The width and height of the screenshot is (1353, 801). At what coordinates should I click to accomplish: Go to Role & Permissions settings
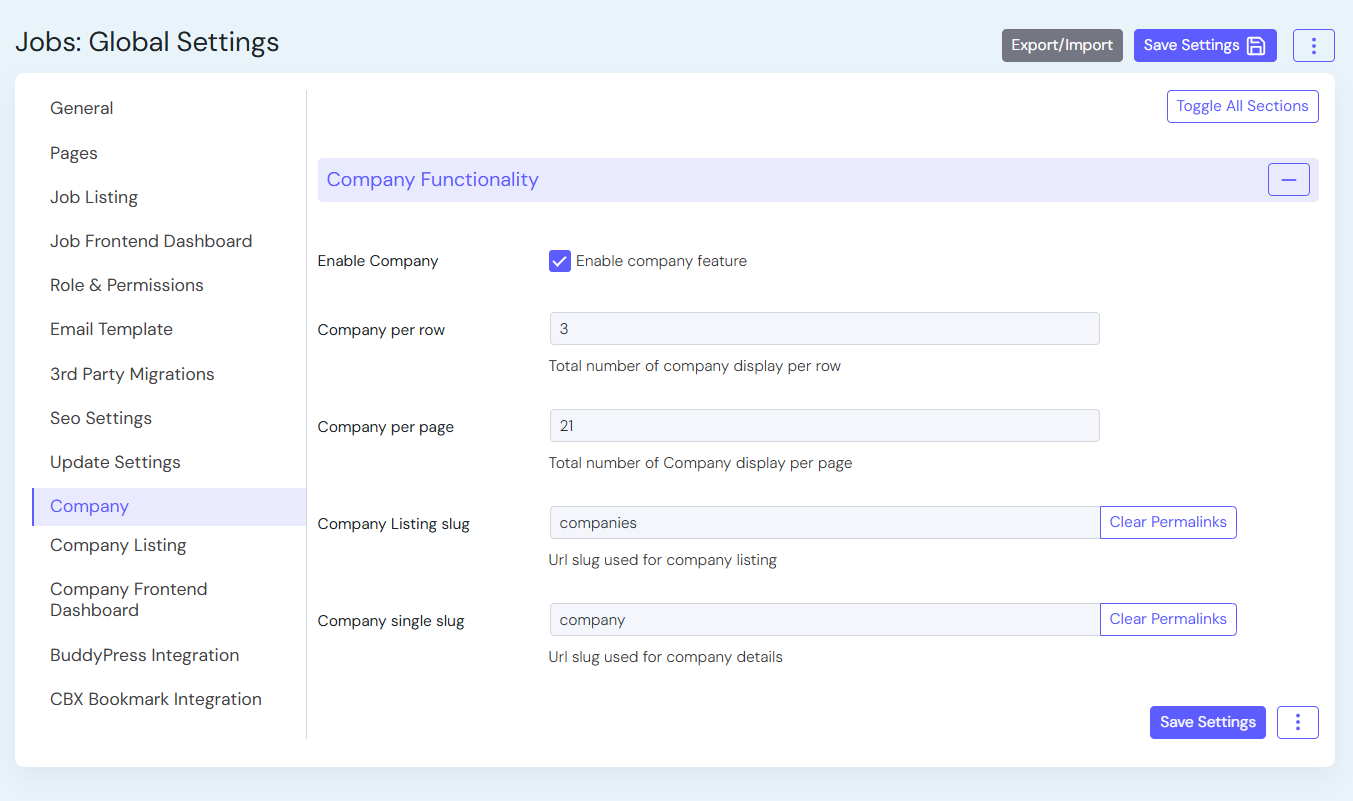click(127, 285)
